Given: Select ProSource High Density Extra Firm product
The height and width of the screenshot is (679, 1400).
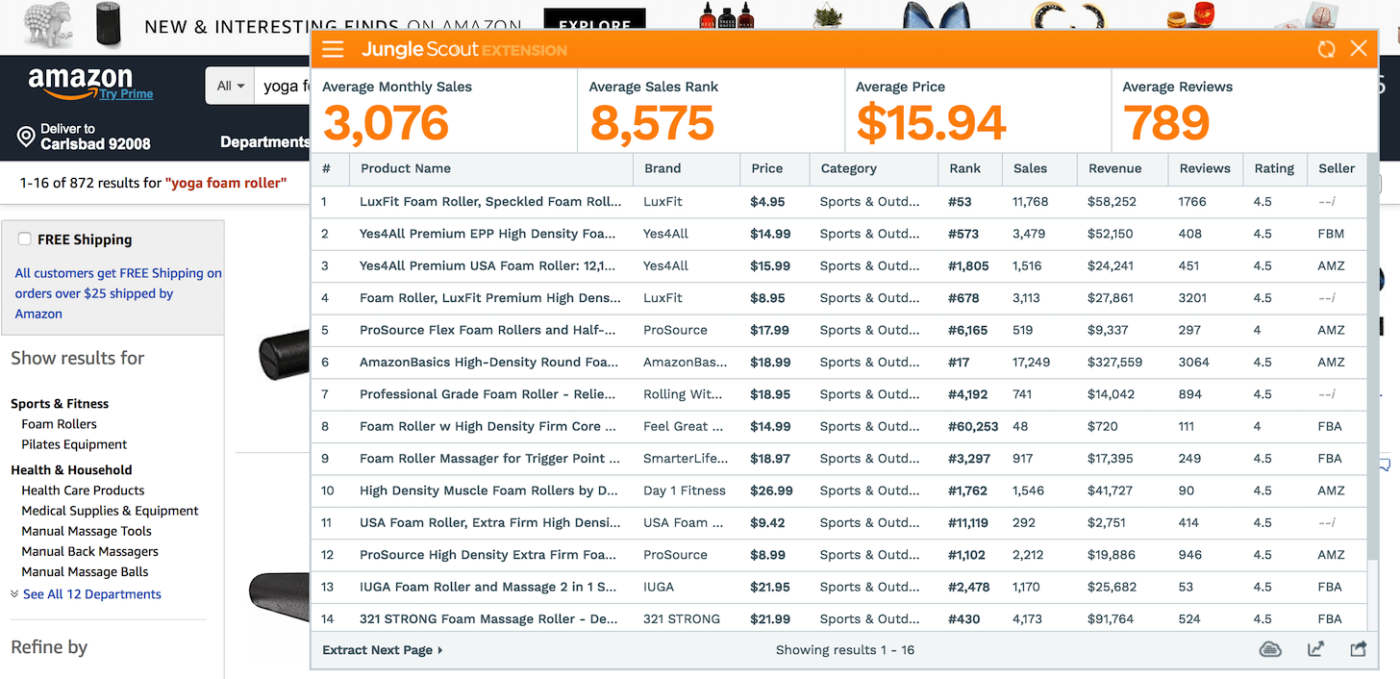Looking at the screenshot, I should coord(487,554).
